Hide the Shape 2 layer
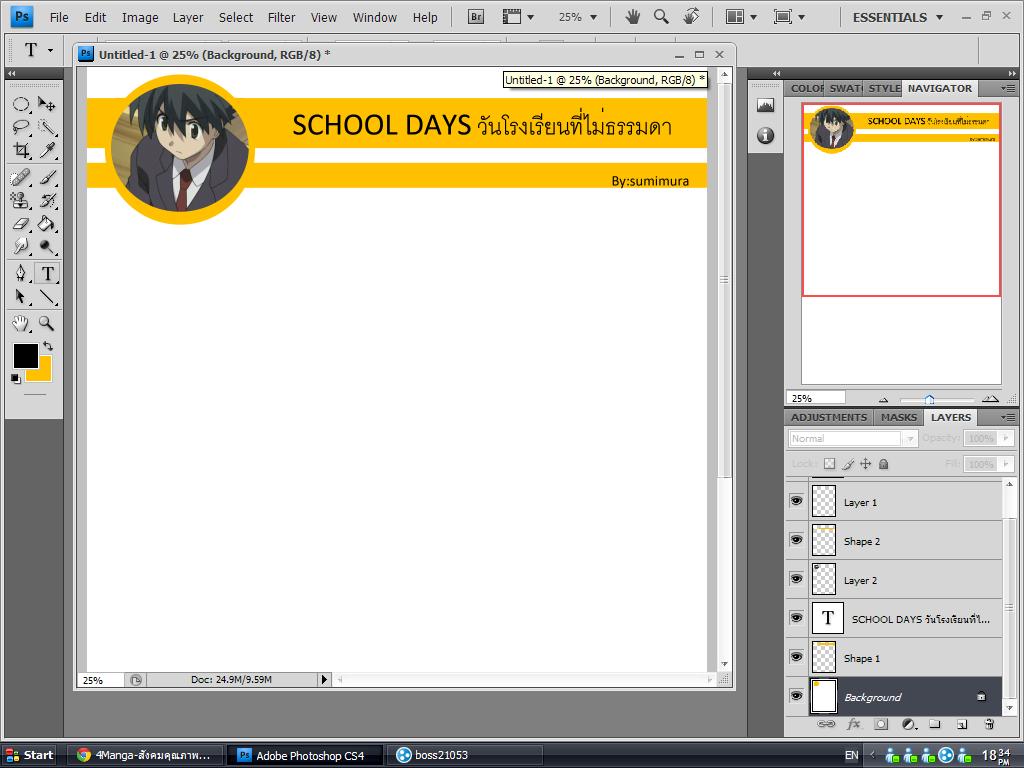Viewport: 1024px width, 768px height. tap(796, 540)
